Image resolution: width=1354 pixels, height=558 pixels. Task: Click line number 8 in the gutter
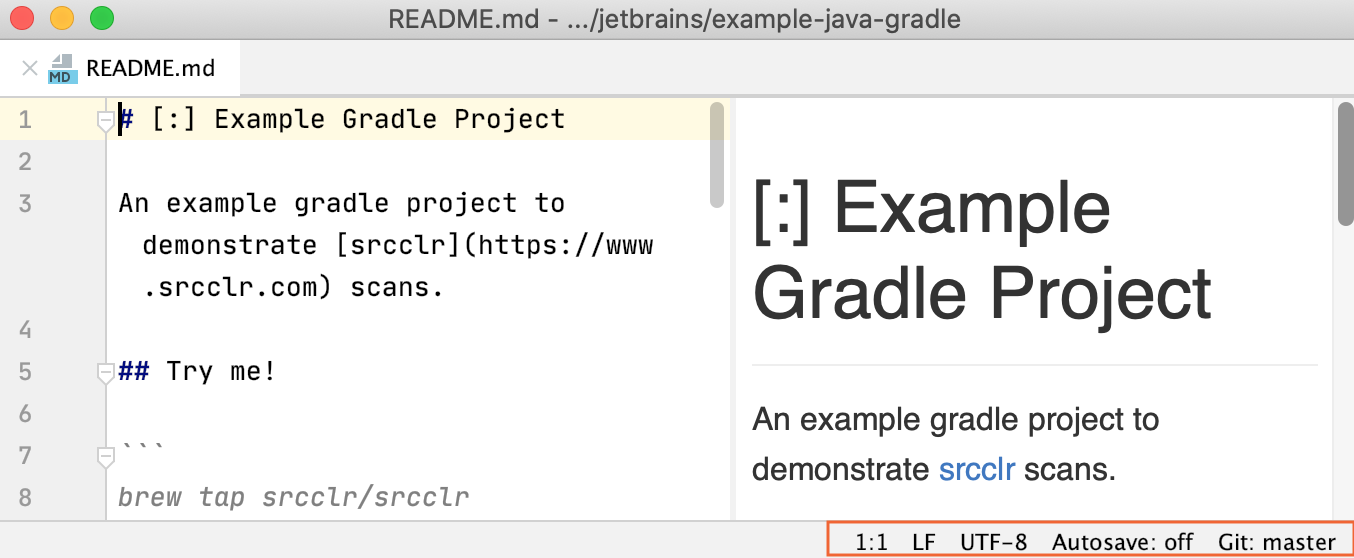point(25,497)
